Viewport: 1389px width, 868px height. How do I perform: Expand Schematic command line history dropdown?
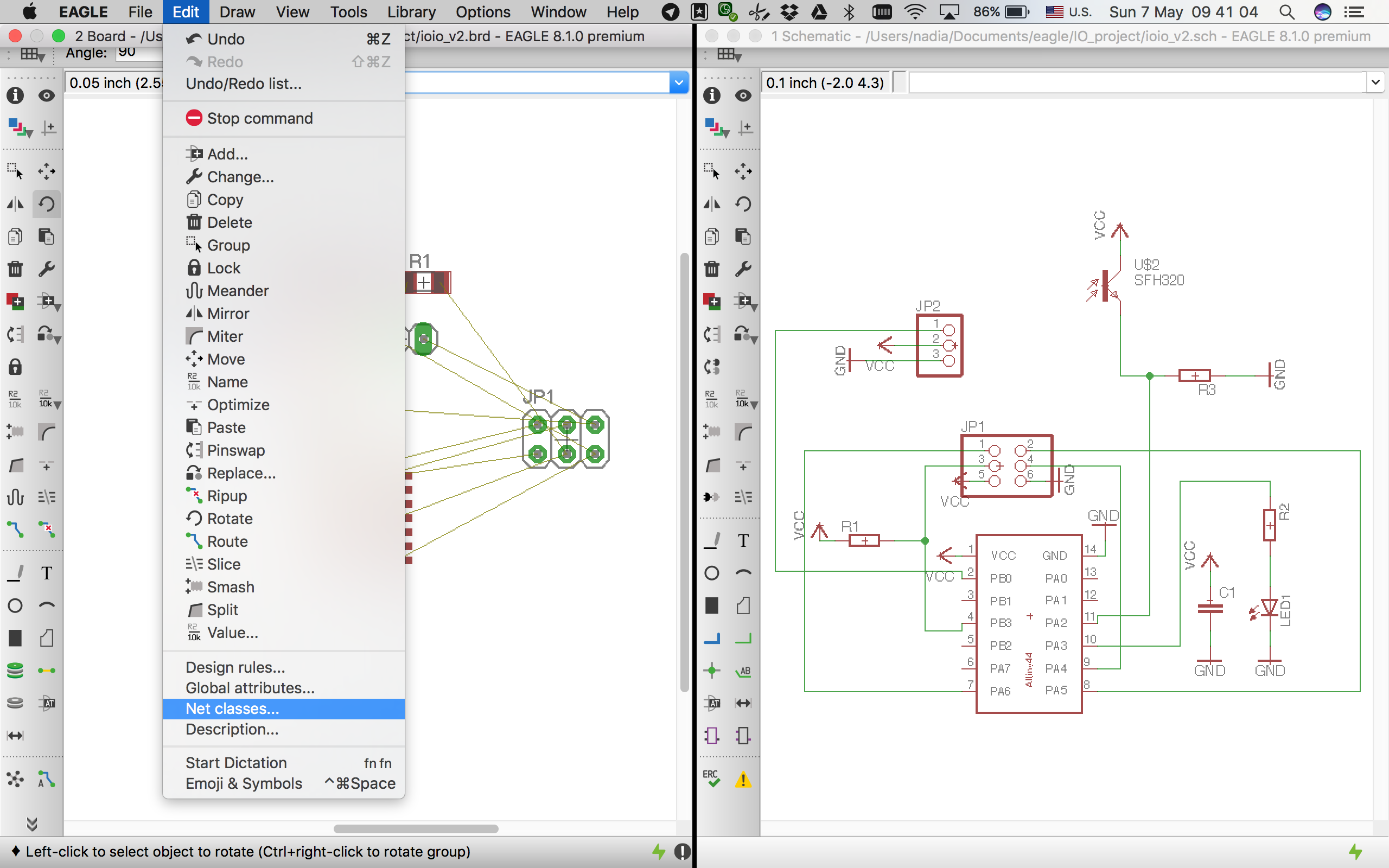(x=1375, y=82)
